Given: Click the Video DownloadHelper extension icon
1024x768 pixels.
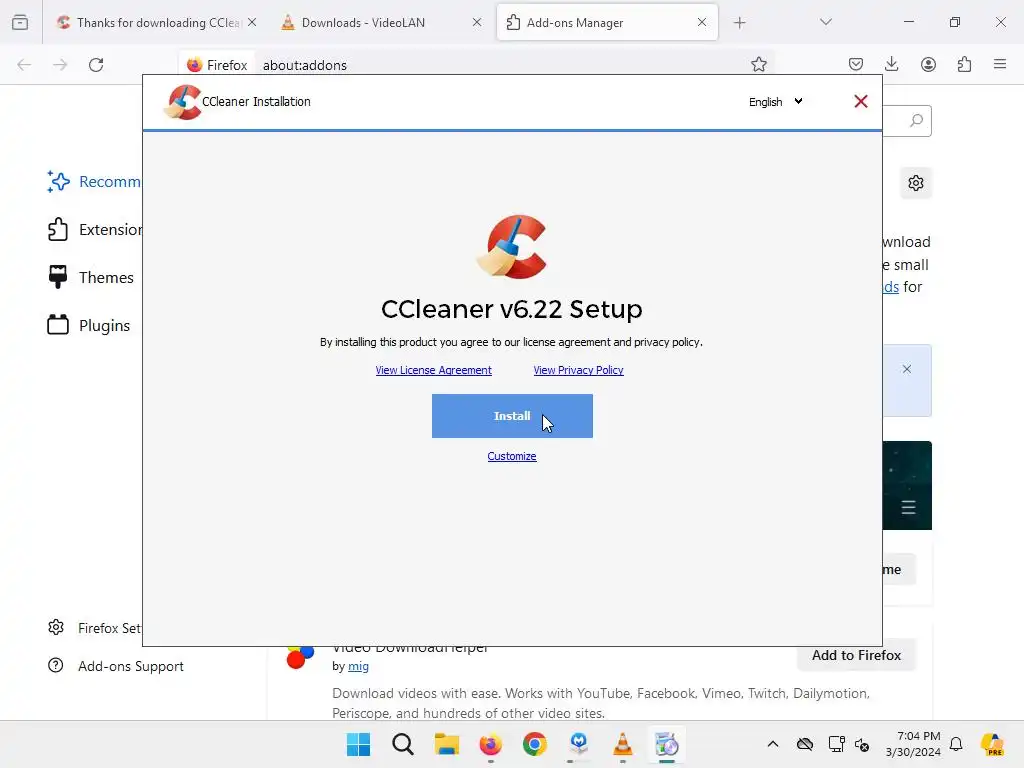Looking at the screenshot, I should tap(300, 656).
